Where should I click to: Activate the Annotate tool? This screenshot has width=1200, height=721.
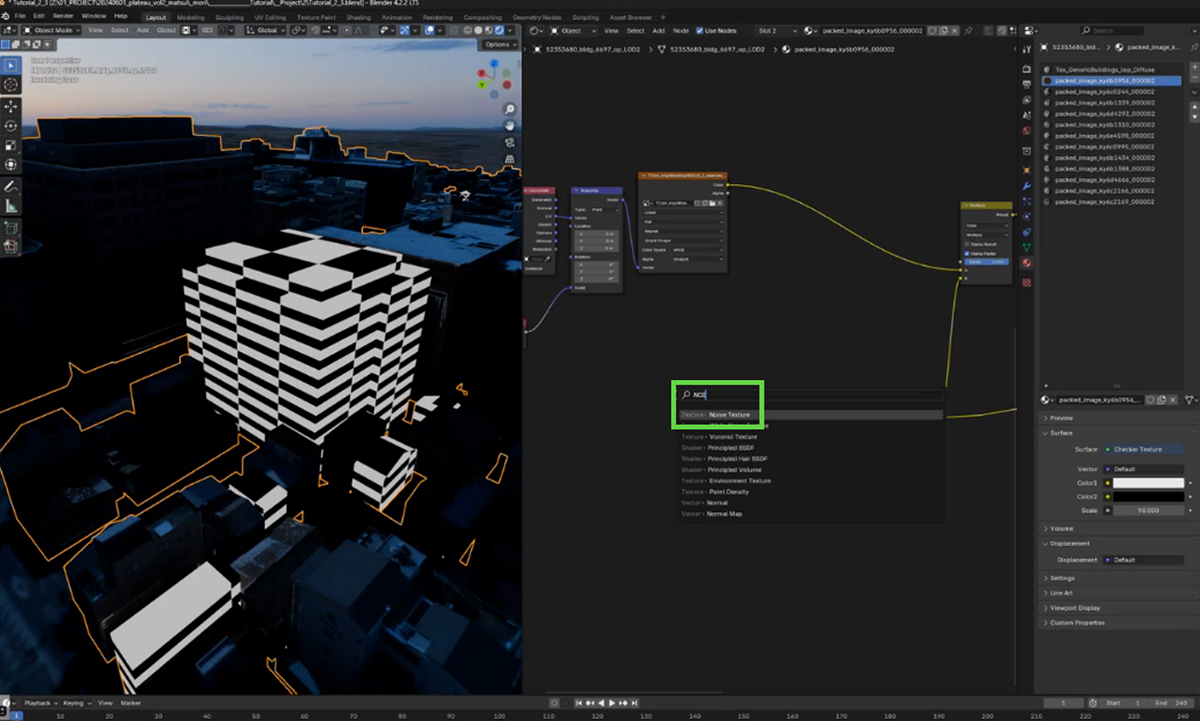(11, 187)
